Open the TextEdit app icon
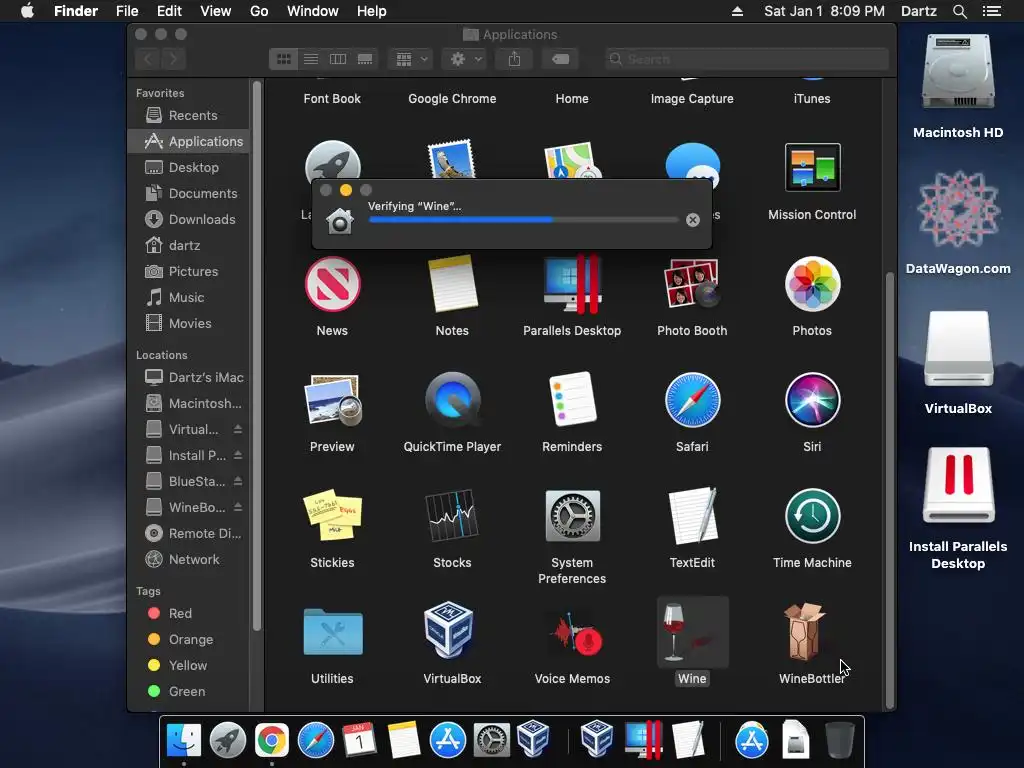This screenshot has width=1024, height=768. (692, 516)
